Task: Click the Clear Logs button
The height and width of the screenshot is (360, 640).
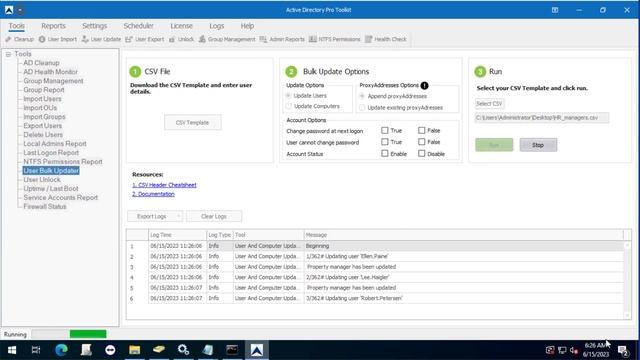Action: [213, 216]
